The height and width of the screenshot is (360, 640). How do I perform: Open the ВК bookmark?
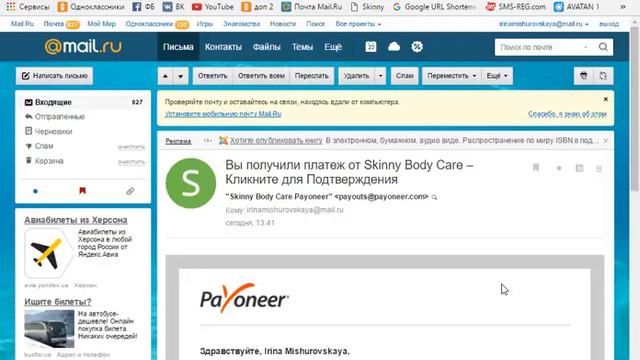click(173, 7)
